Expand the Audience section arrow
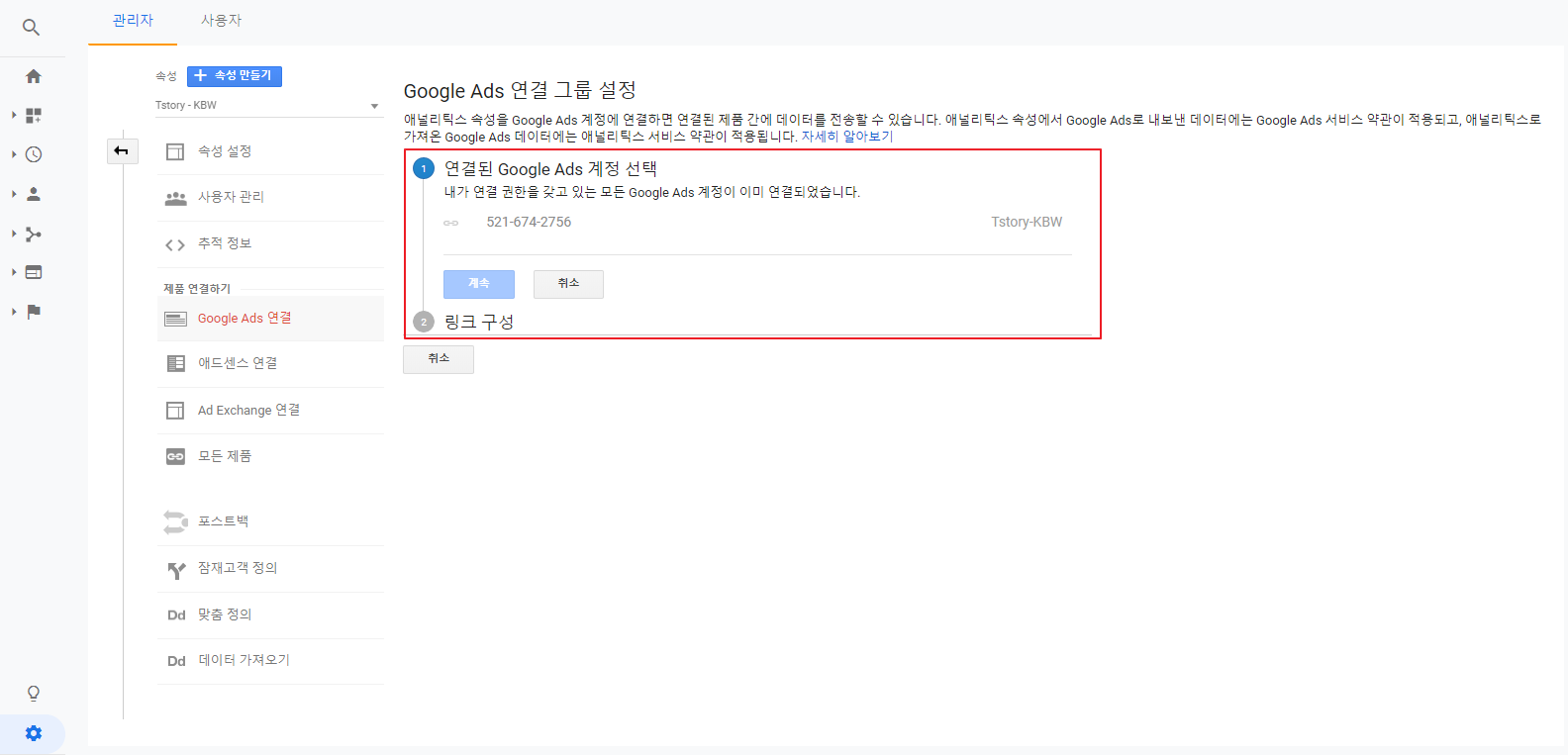 tap(14, 194)
